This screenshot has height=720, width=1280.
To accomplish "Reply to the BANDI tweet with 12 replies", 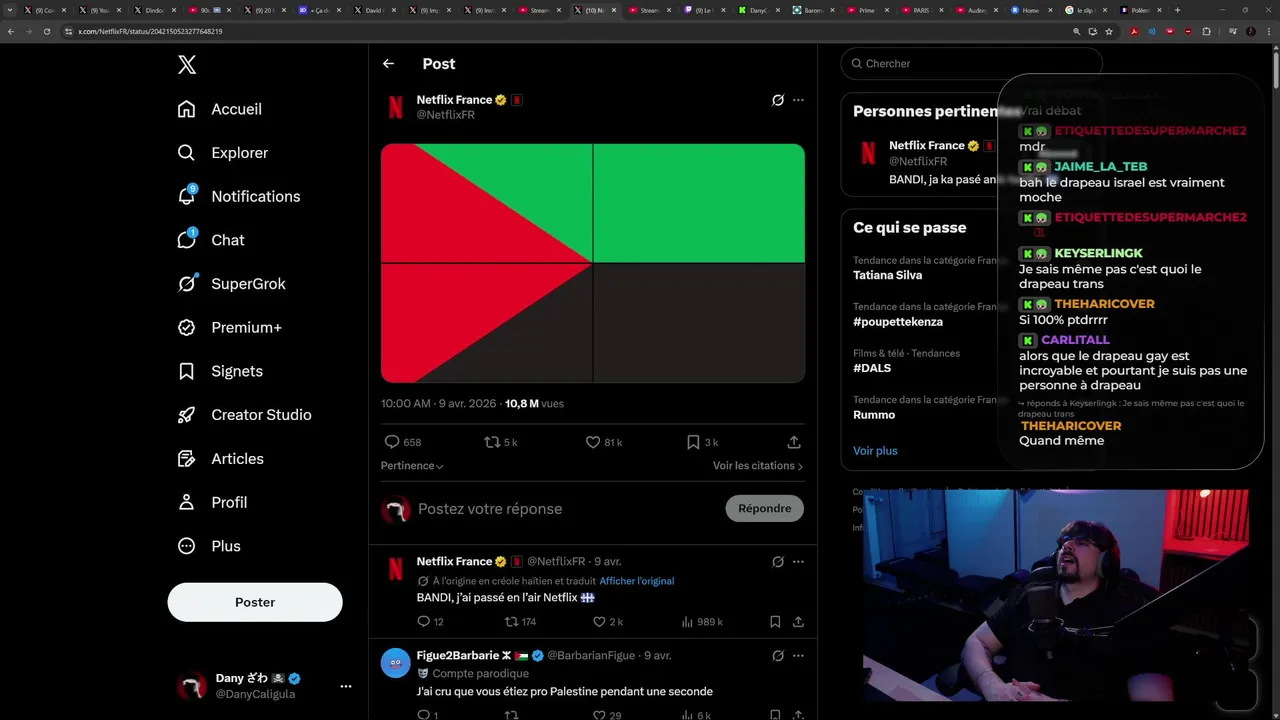I will click(x=423, y=622).
